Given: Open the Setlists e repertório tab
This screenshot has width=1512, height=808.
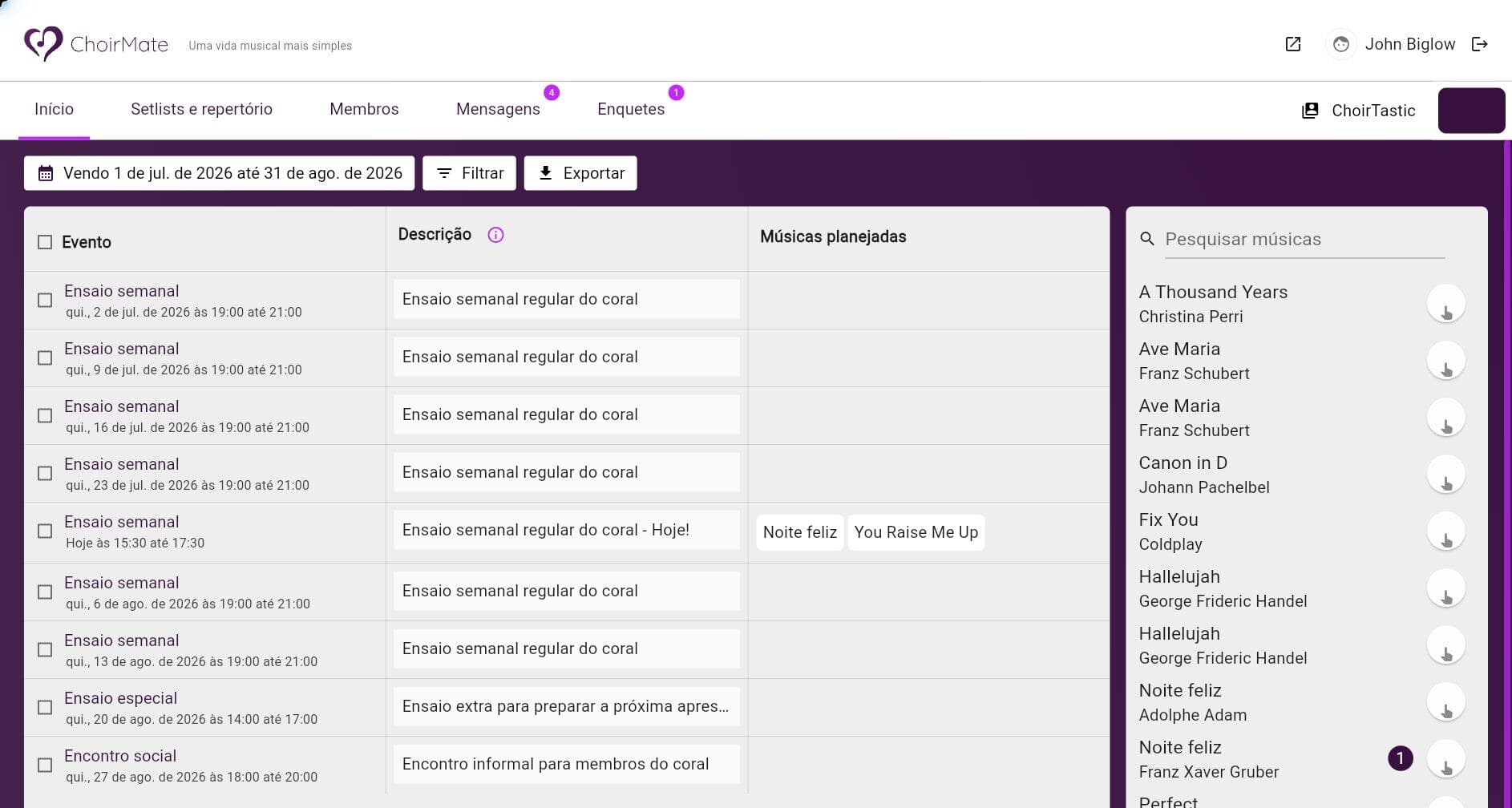Looking at the screenshot, I should (201, 110).
